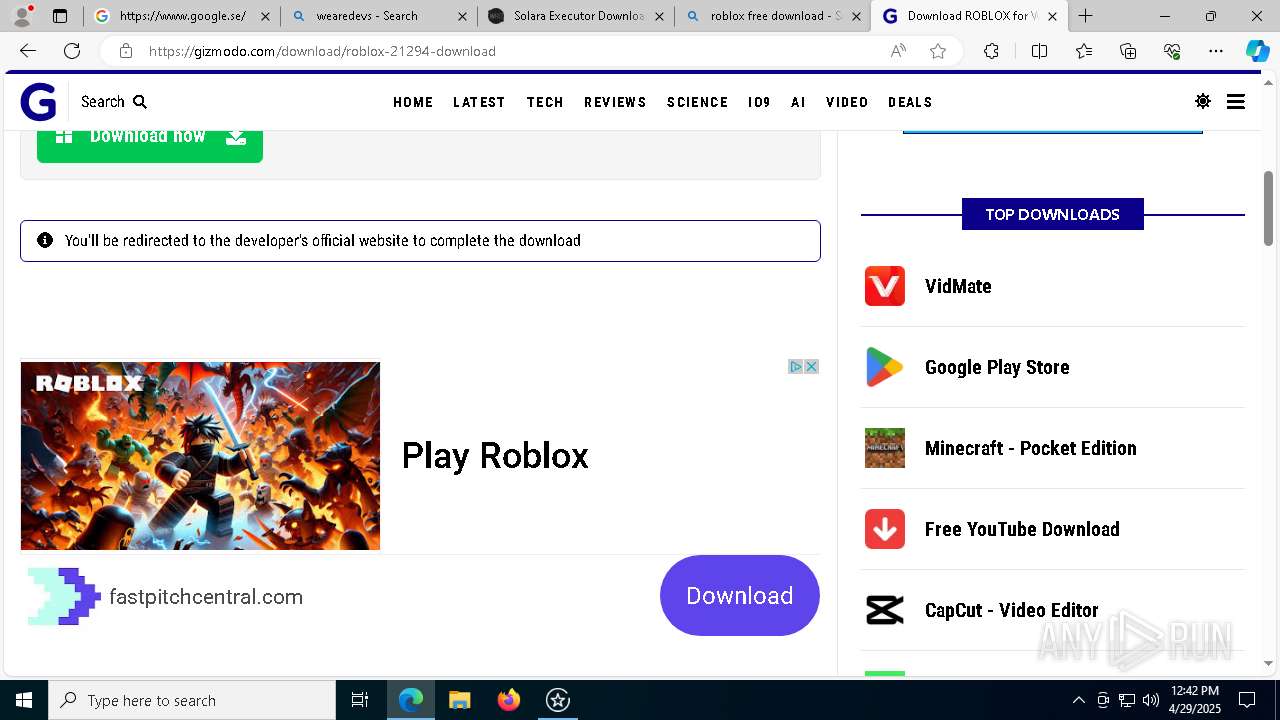The width and height of the screenshot is (1280, 720).
Task: Activate Read aloud icon in address bar
Action: pyautogui.click(x=898, y=51)
